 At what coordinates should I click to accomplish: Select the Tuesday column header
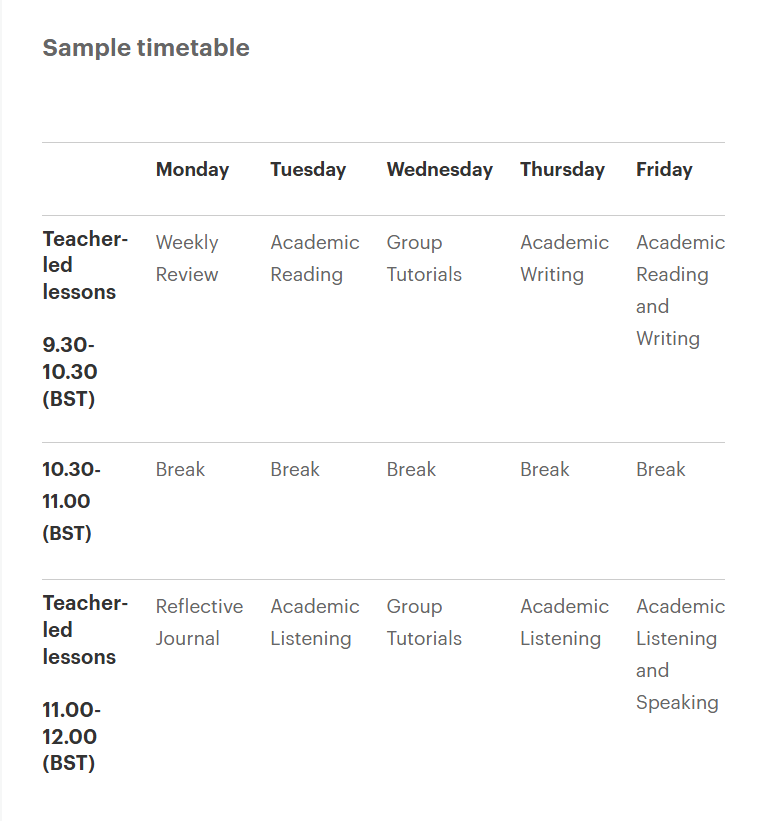(x=308, y=170)
